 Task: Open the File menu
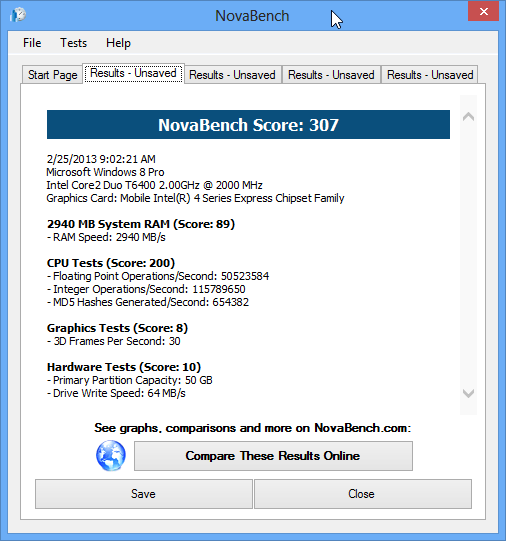(x=32, y=43)
